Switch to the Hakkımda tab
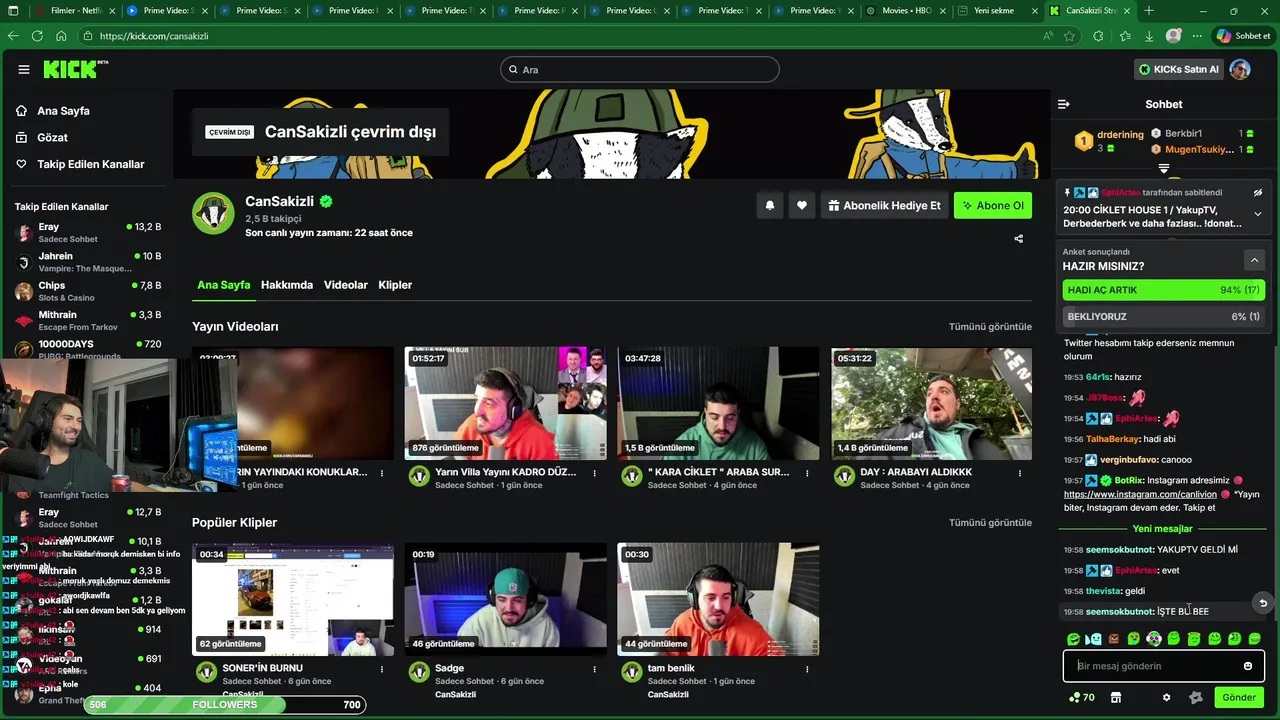This screenshot has width=1280, height=720. click(x=287, y=285)
